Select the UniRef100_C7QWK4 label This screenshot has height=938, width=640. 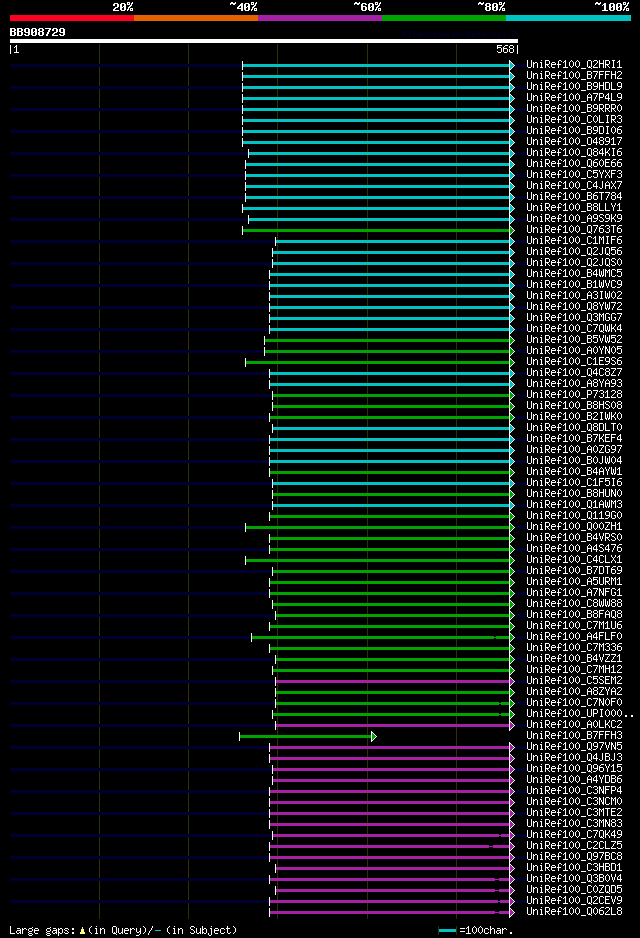click(574, 328)
